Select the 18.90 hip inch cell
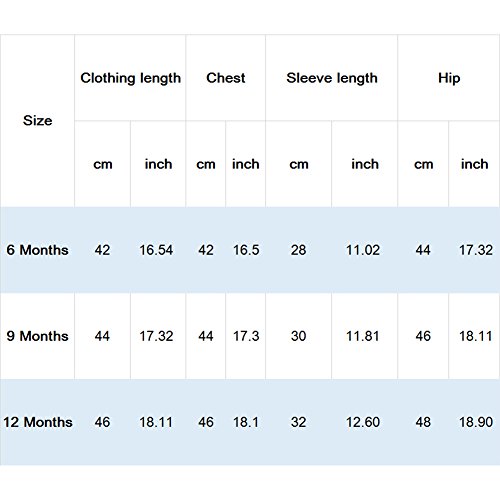Viewport: 500px width, 500px height. (474, 422)
